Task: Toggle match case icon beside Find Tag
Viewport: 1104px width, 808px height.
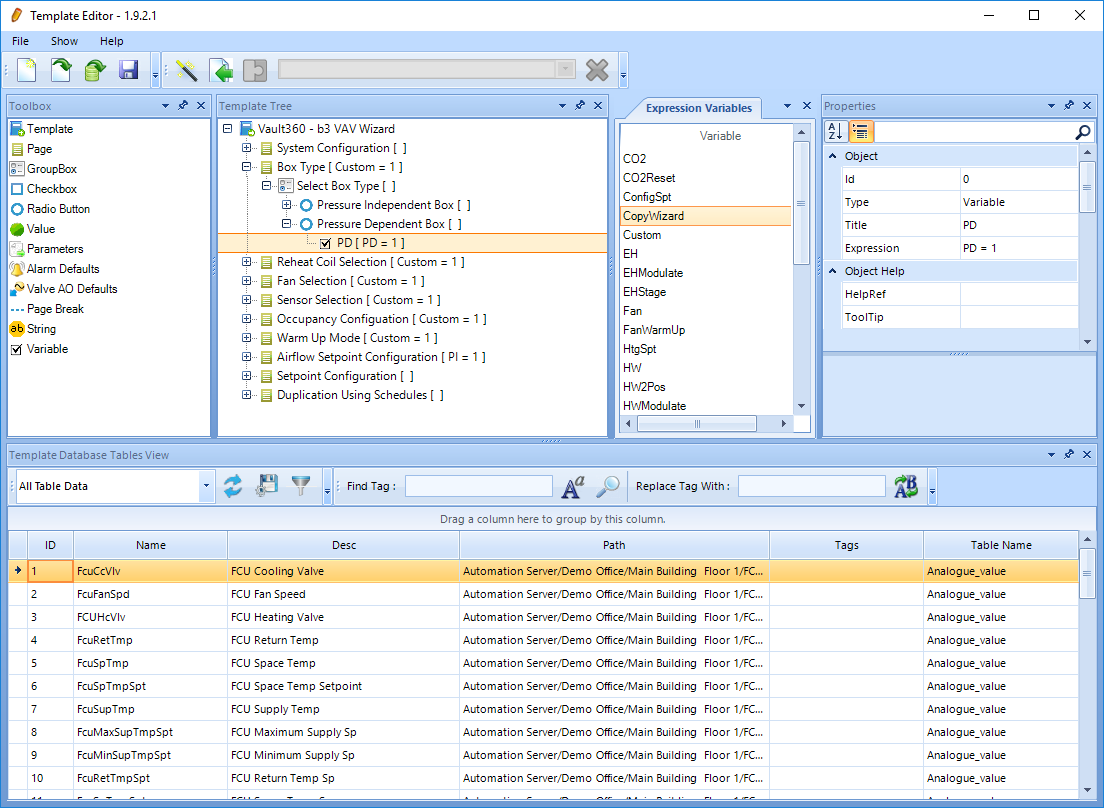Action: (573, 486)
